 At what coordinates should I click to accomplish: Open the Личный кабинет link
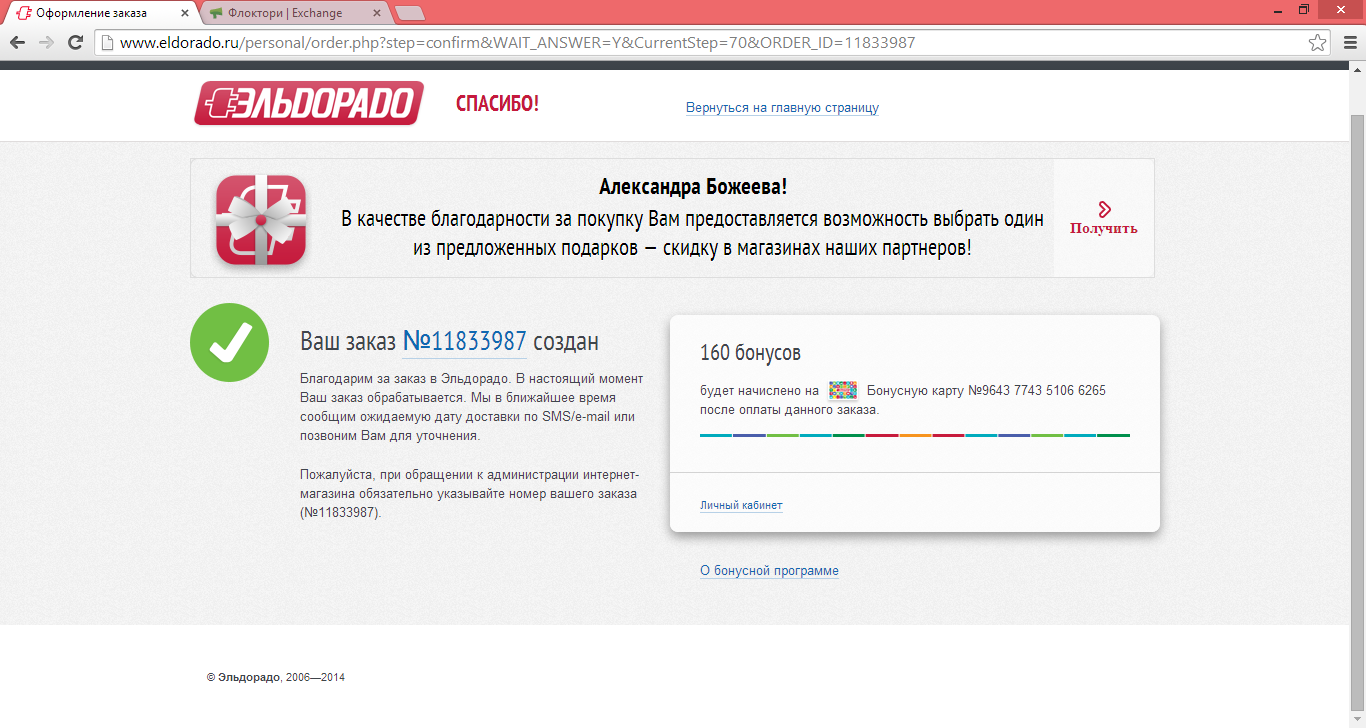click(741, 506)
